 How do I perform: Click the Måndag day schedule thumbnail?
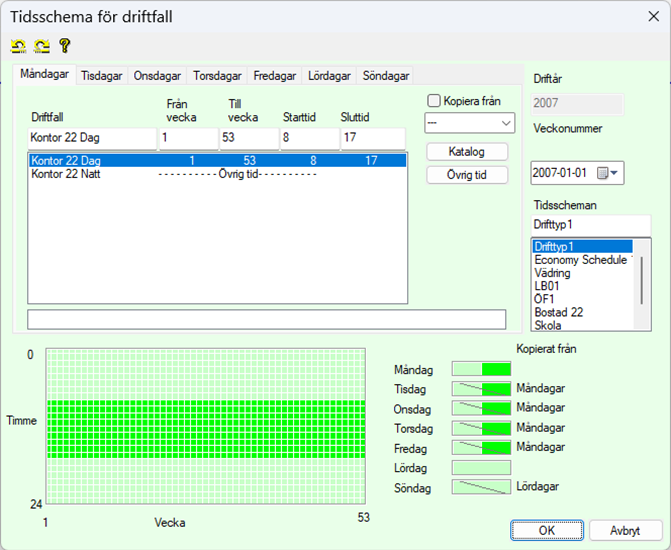481,369
